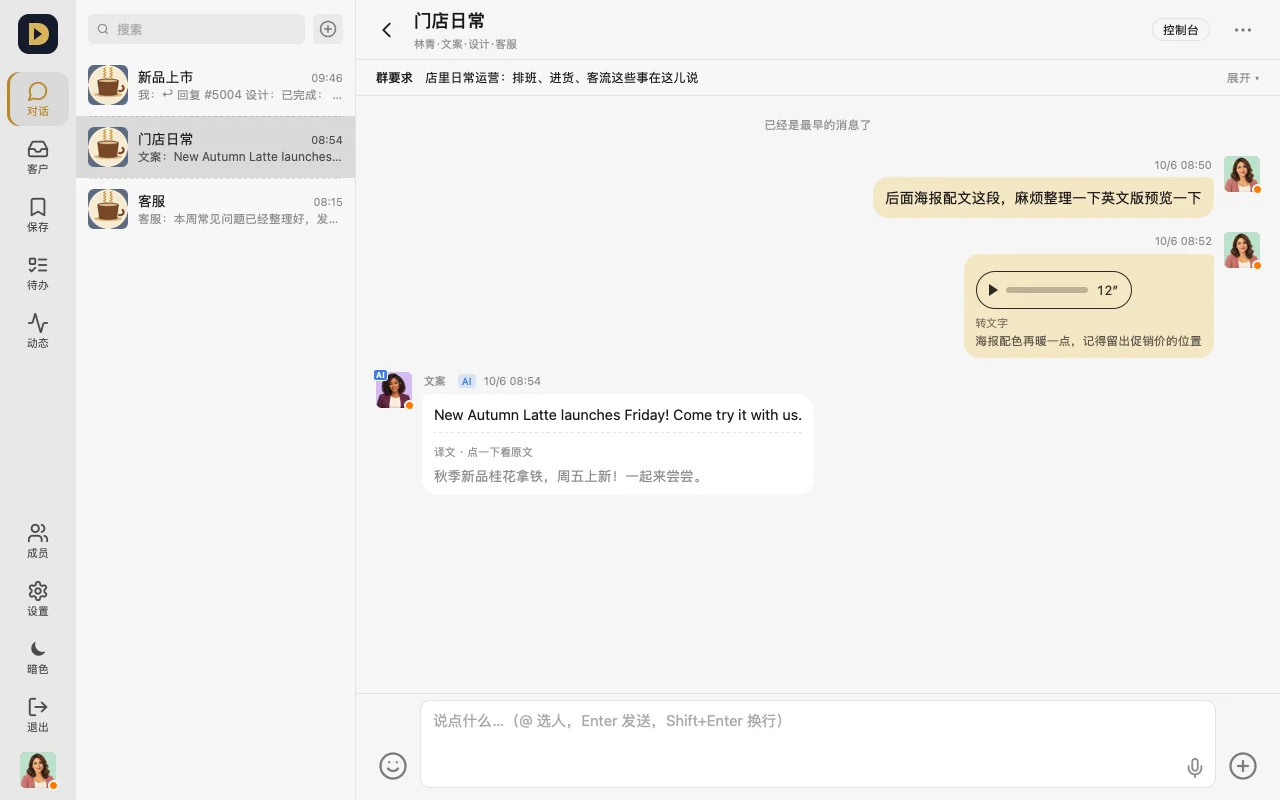
Task: Open the 客户 customers inbox
Action: 38,158
